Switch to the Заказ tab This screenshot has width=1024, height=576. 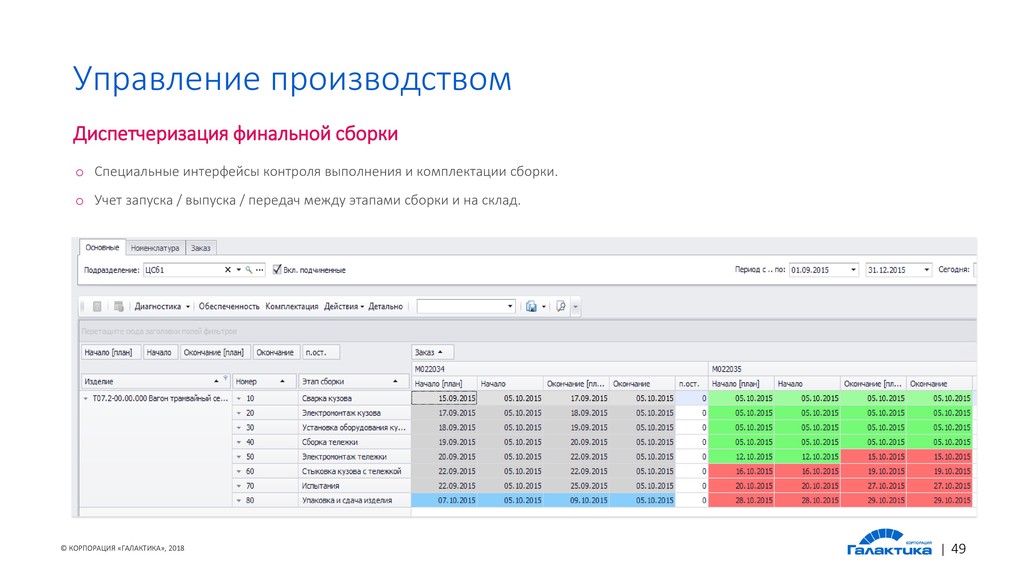pos(200,248)
